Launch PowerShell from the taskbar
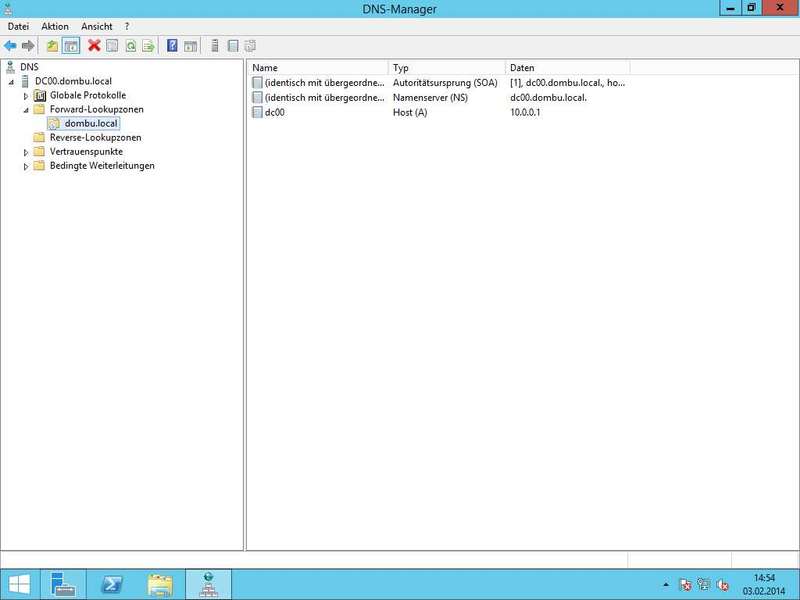This screenshot has height=600, width=800. [112, 584]
